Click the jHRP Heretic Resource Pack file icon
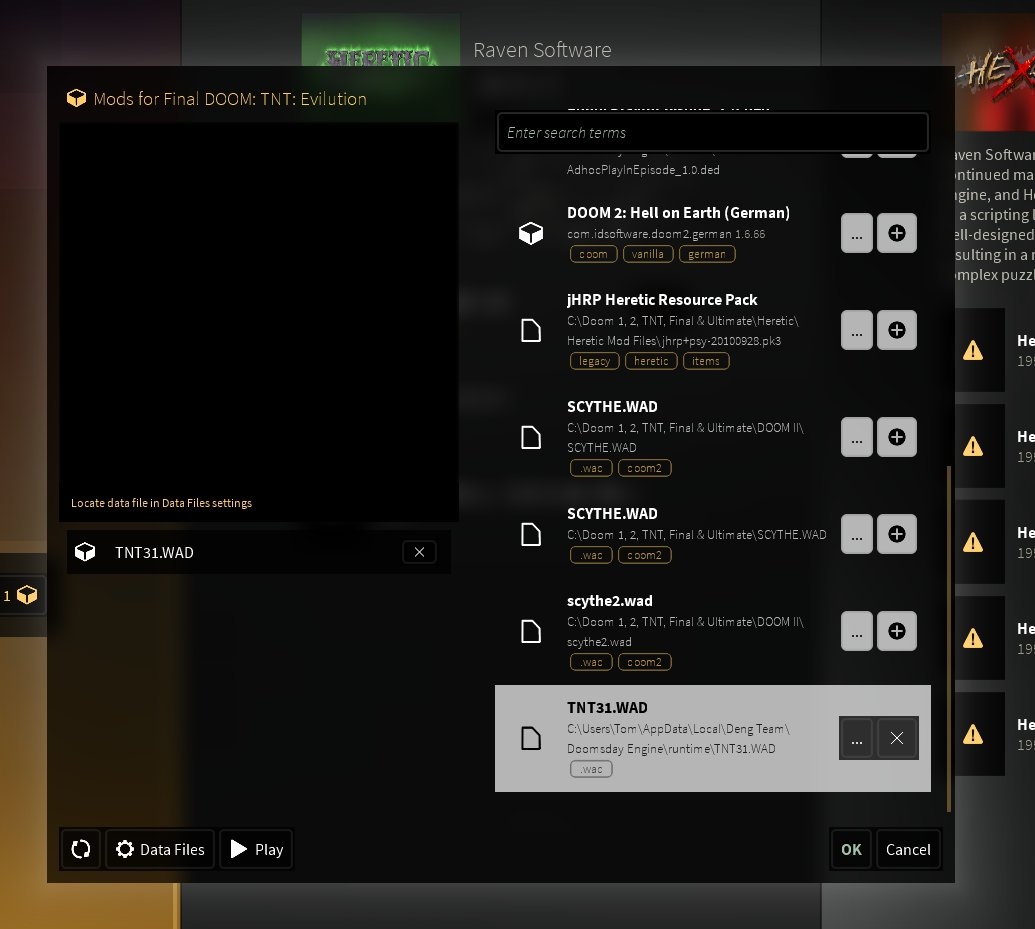The image size is (1035, 929). [531, 330]
